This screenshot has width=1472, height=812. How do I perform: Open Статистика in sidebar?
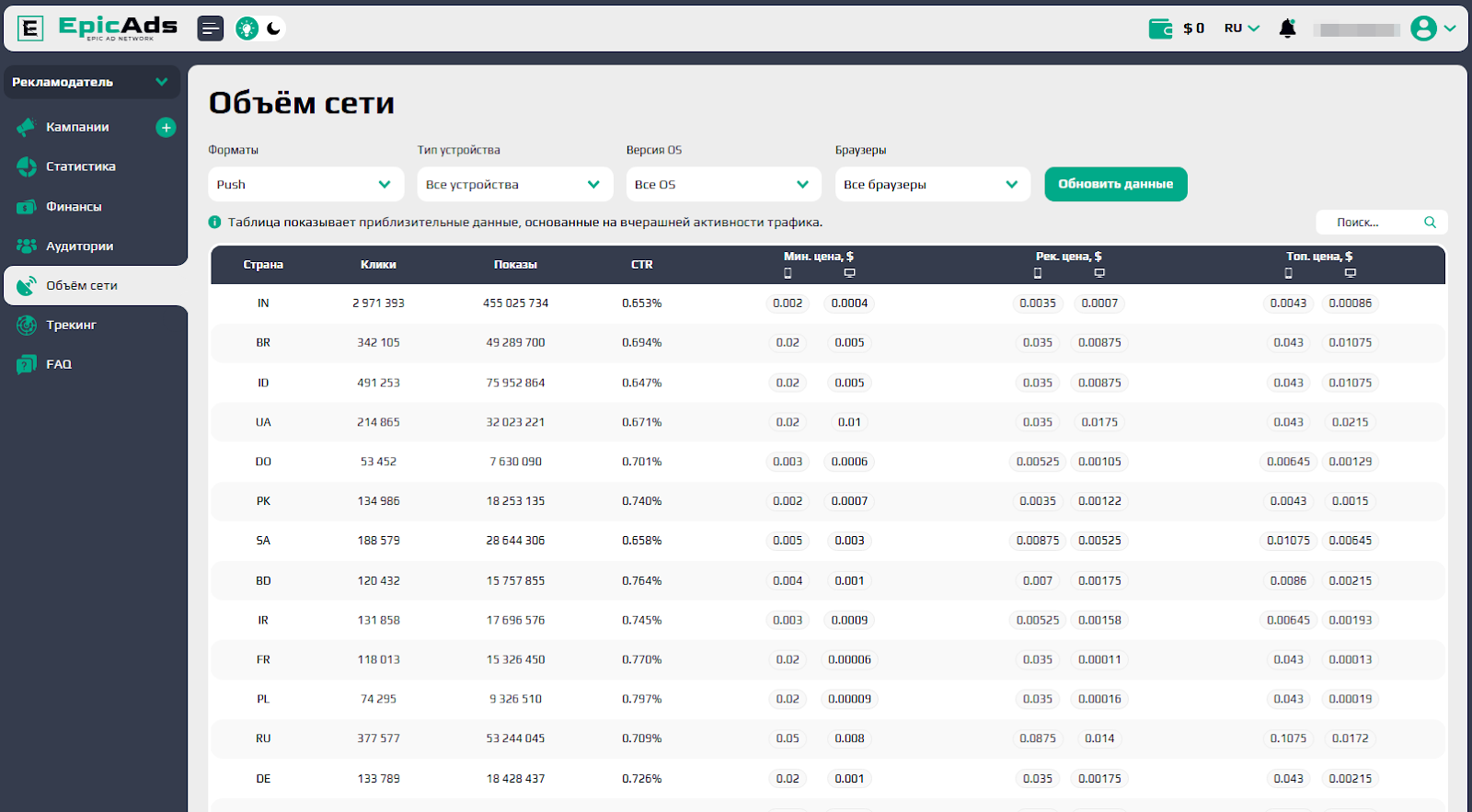point(81,166)
